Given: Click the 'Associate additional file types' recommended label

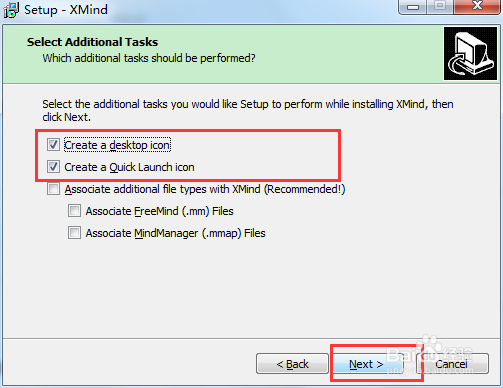Looking at the screenshot, I should click(205, 189).
